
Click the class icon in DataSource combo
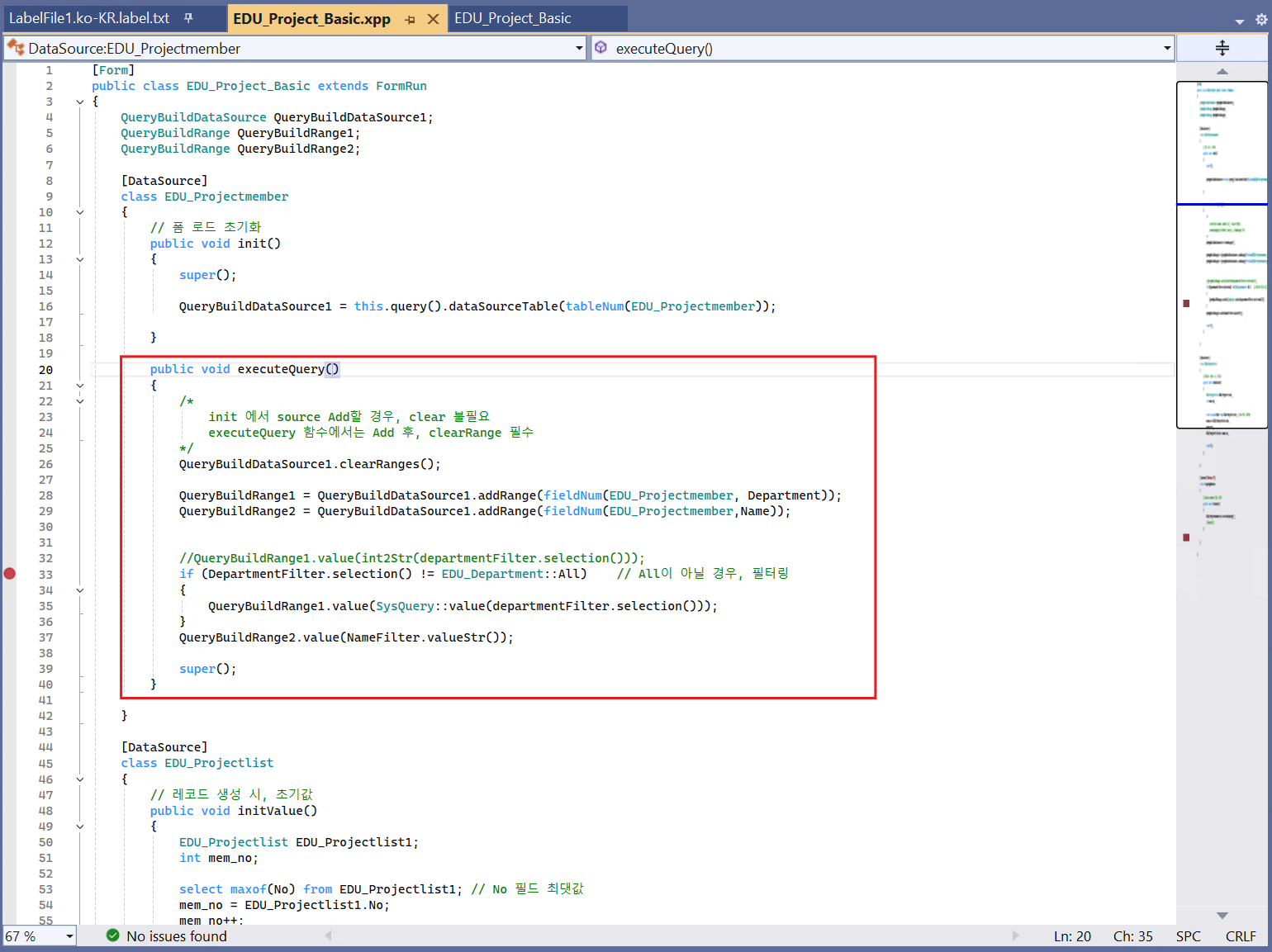(16, 48)
